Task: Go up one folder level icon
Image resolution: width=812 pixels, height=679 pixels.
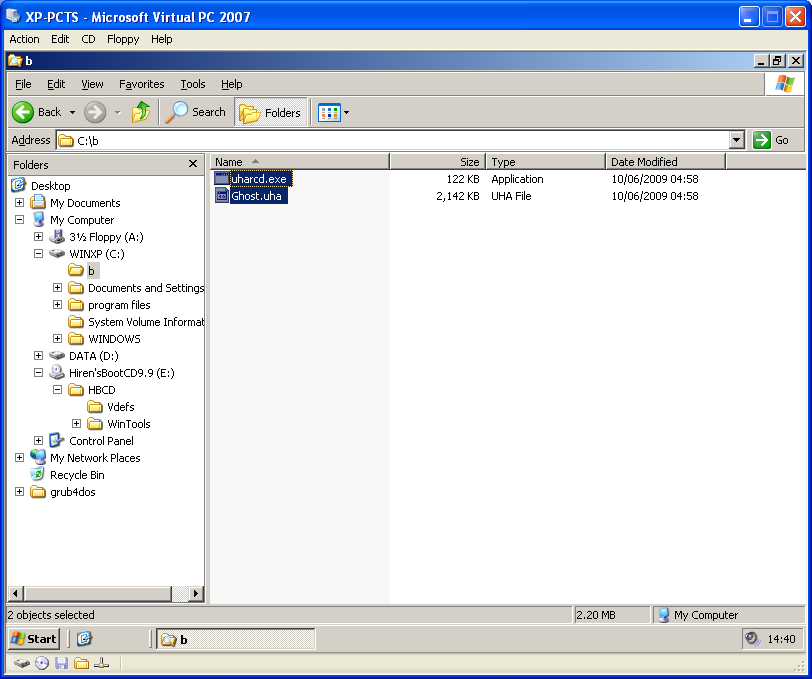Action: (140, 112)
